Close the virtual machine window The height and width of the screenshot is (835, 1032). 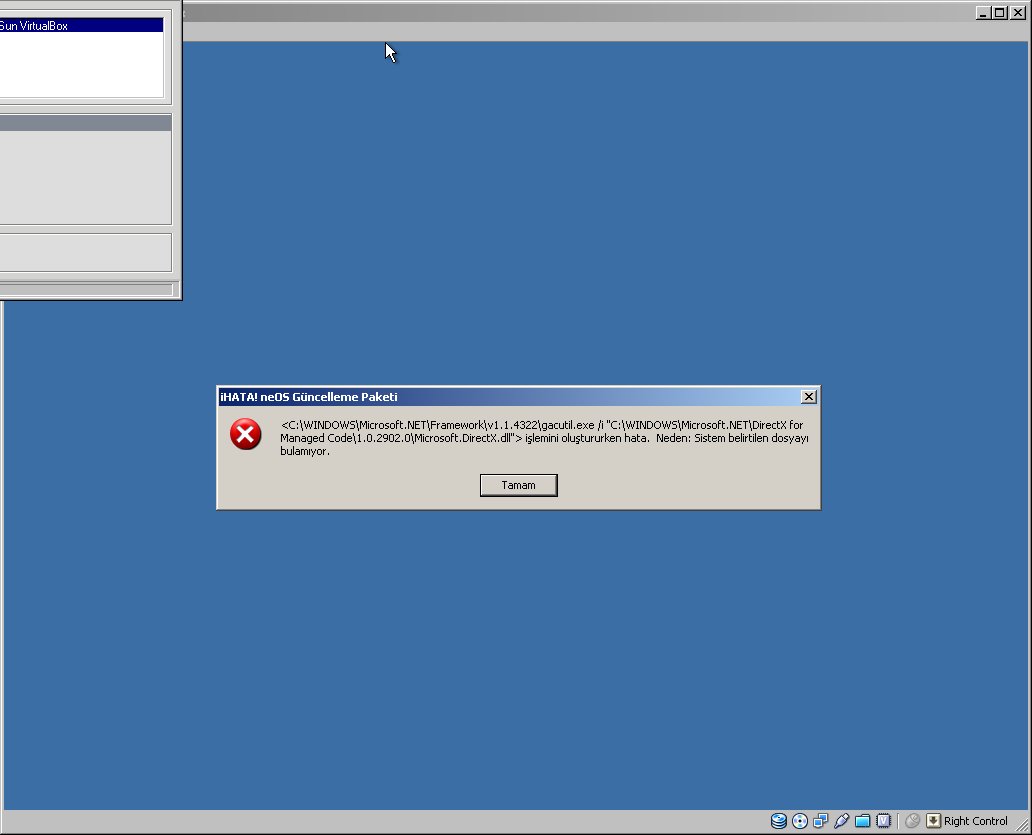(1018, 13)
